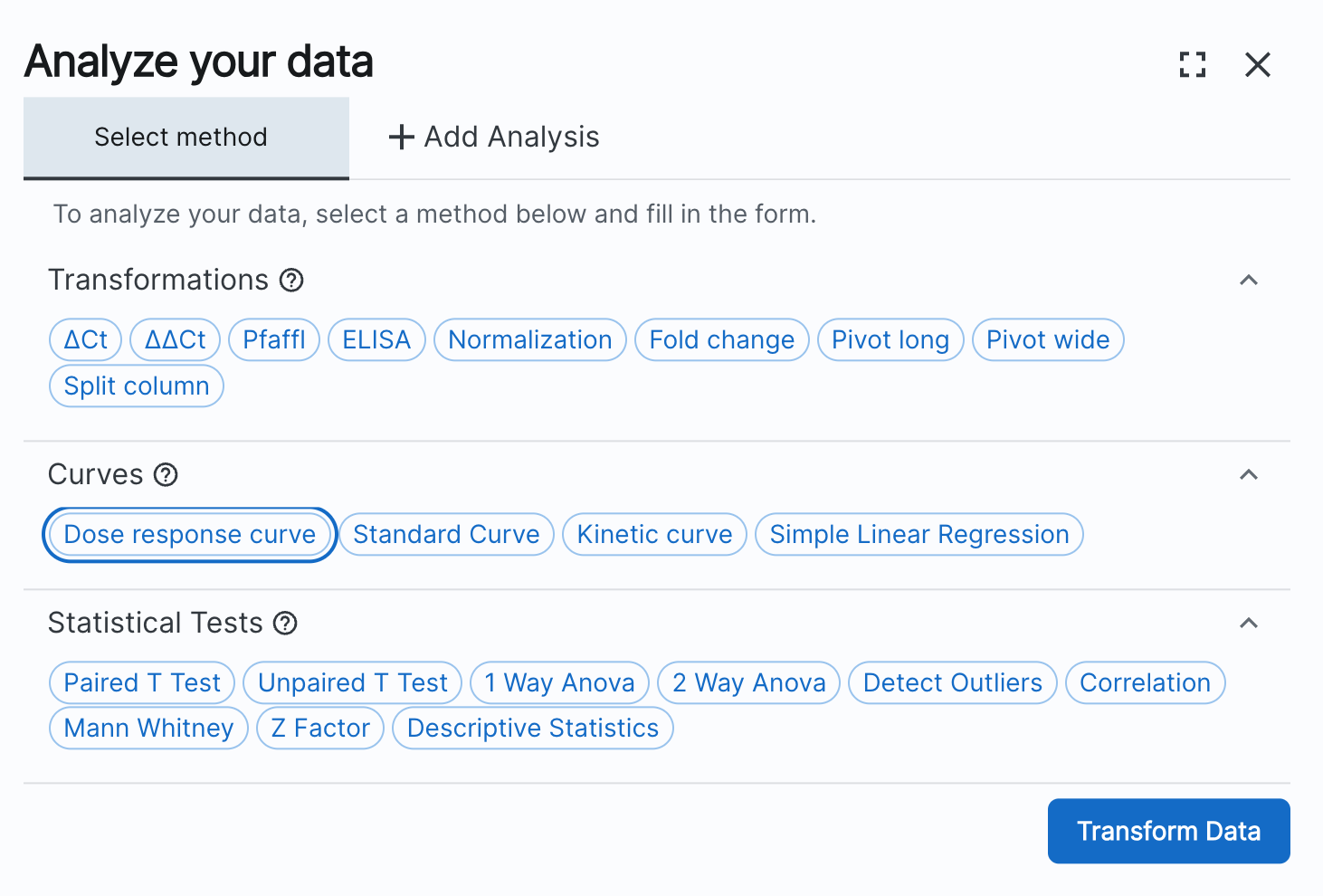
Task: Switch to the Add Analysis tab
Action: 493,137
